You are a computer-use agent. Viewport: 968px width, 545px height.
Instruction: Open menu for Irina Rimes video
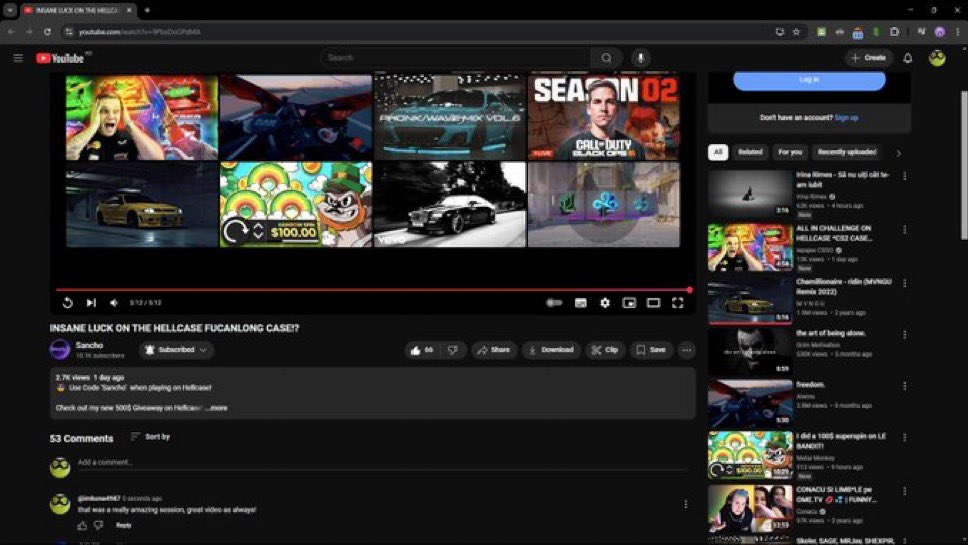click(904, 177)
